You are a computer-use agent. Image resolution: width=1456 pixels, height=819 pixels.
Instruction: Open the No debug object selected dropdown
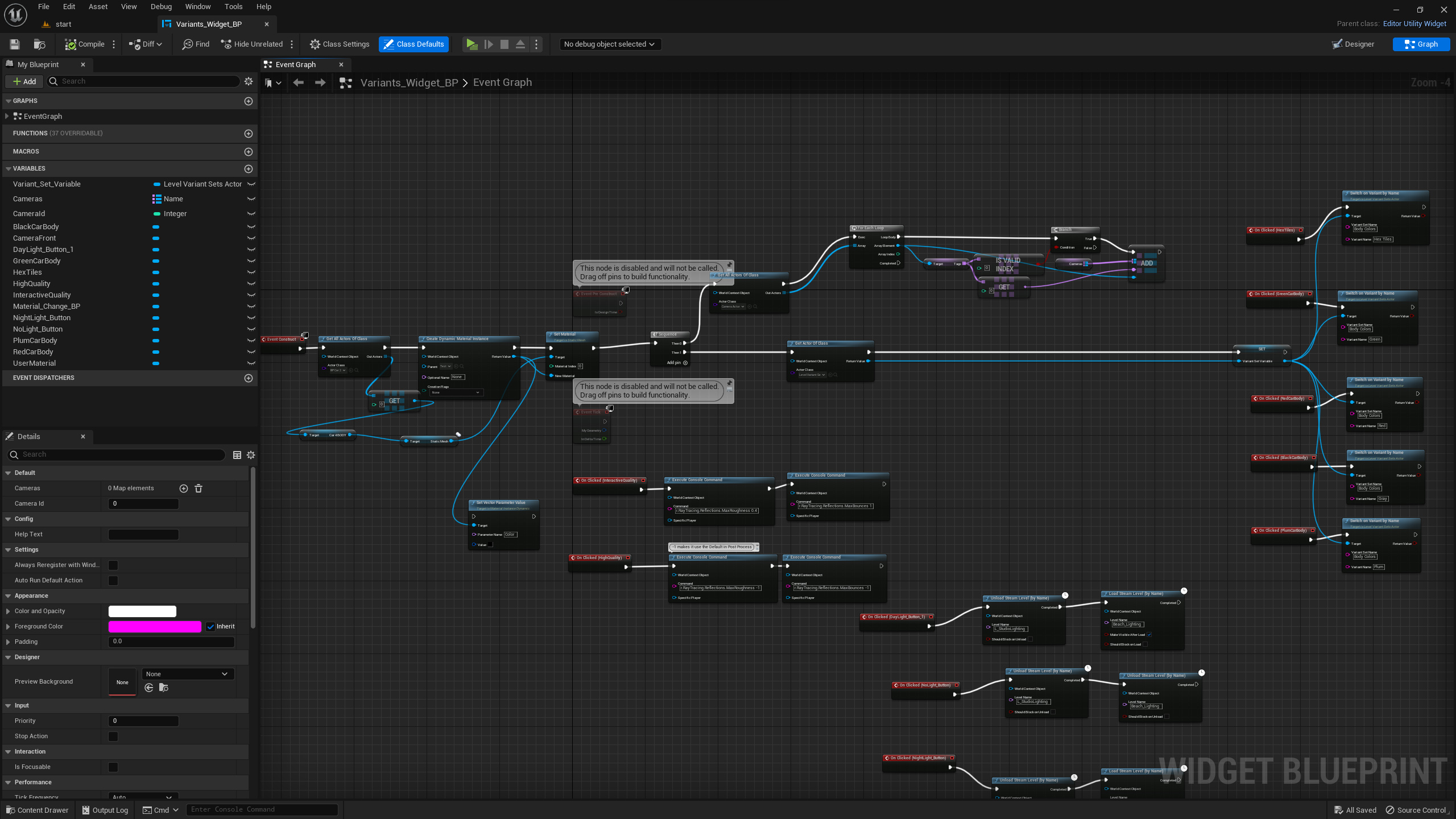pos(609,44)
